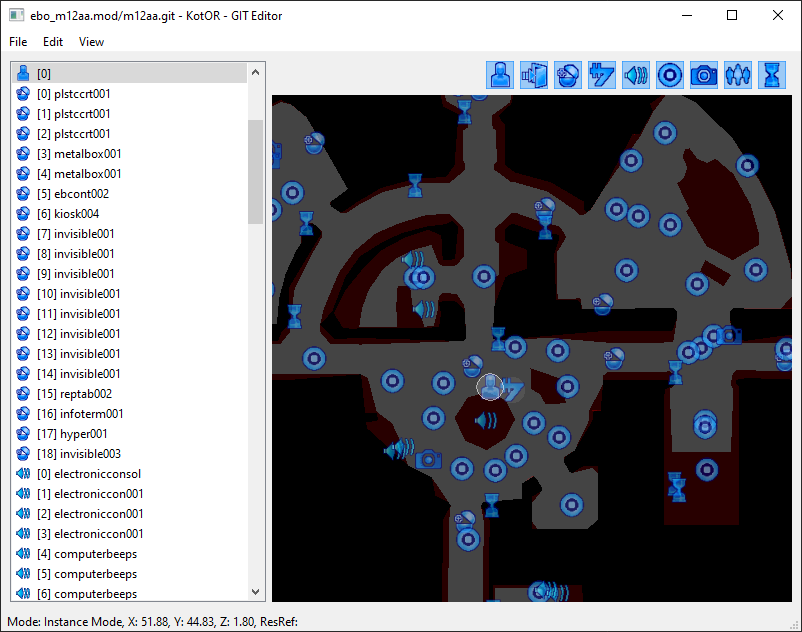The width and height of the screenshot is (802, 632).
Task: Select [6] kiosk004 list row
Action: pyautogui.click(x=129, y=214)
